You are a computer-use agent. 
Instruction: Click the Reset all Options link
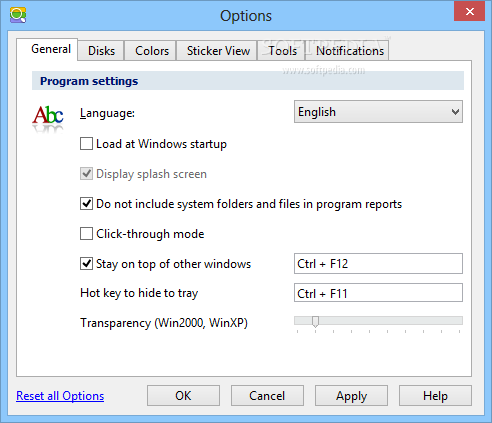[60, 396]
